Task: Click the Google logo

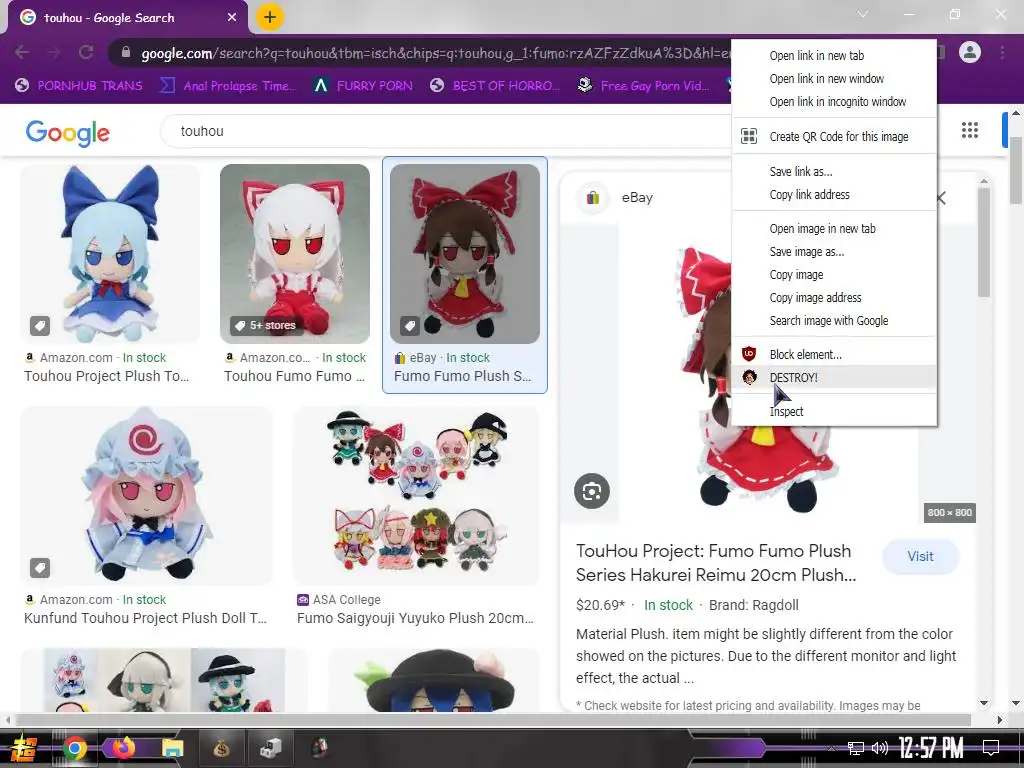Action: click(x=68, y=133)
